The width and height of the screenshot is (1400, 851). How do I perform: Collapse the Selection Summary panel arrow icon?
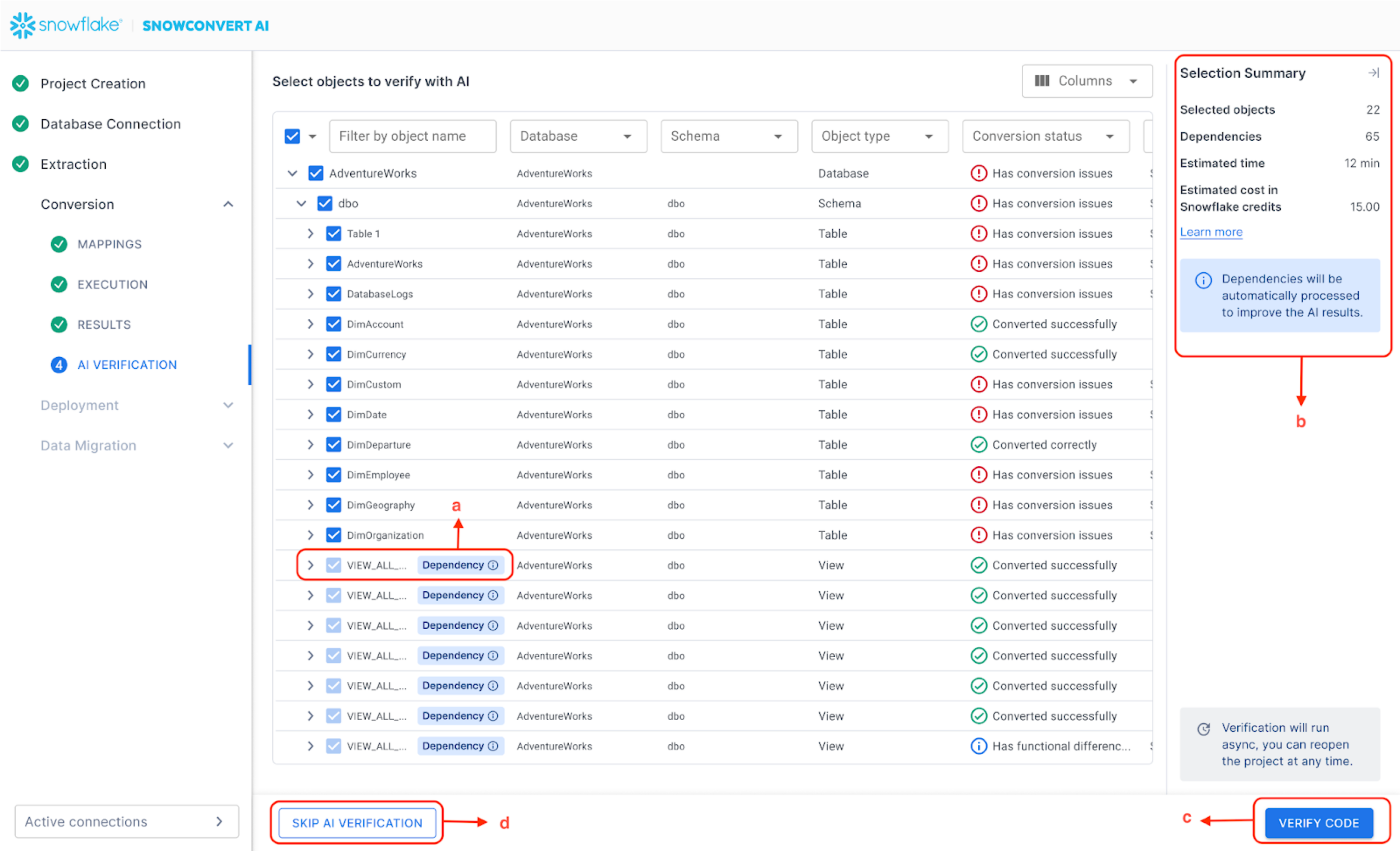pyautogui.click(x=1373, y=73)
